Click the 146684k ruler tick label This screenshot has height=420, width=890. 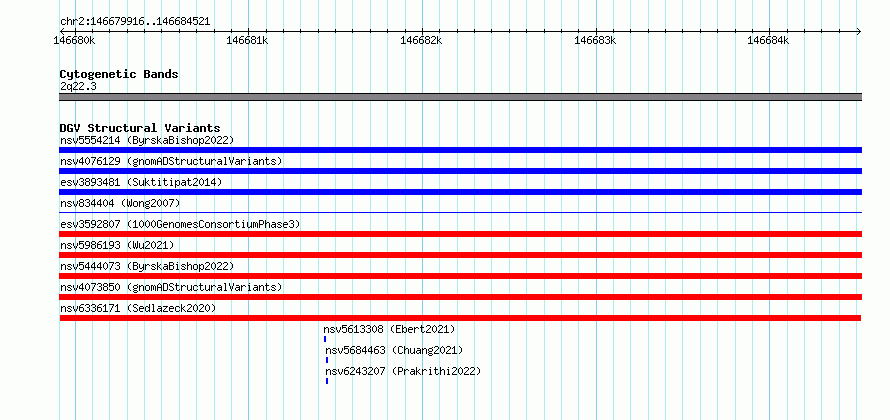coord(768,40)
